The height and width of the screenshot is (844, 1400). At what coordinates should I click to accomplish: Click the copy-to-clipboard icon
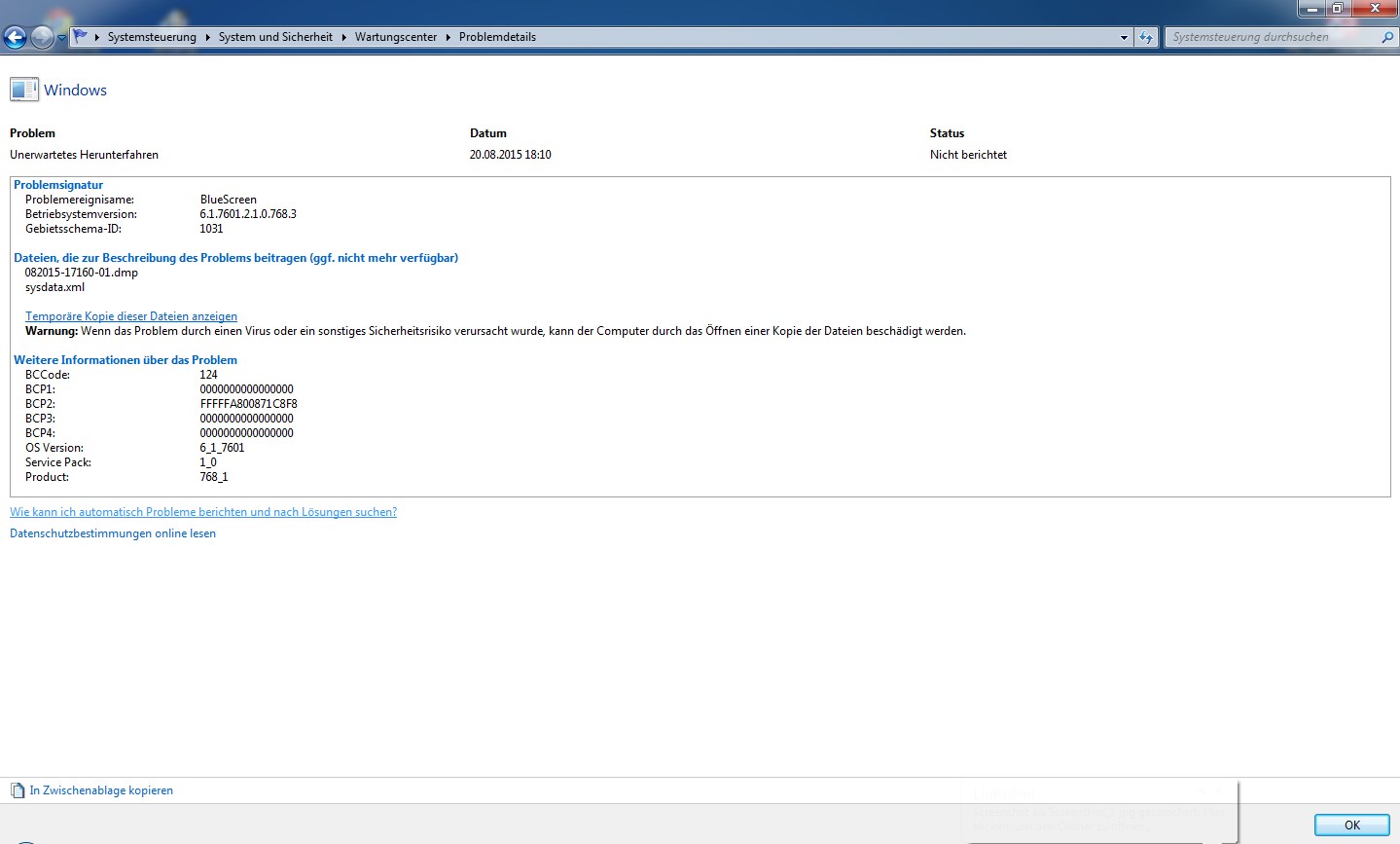click(x=18, y=790)
